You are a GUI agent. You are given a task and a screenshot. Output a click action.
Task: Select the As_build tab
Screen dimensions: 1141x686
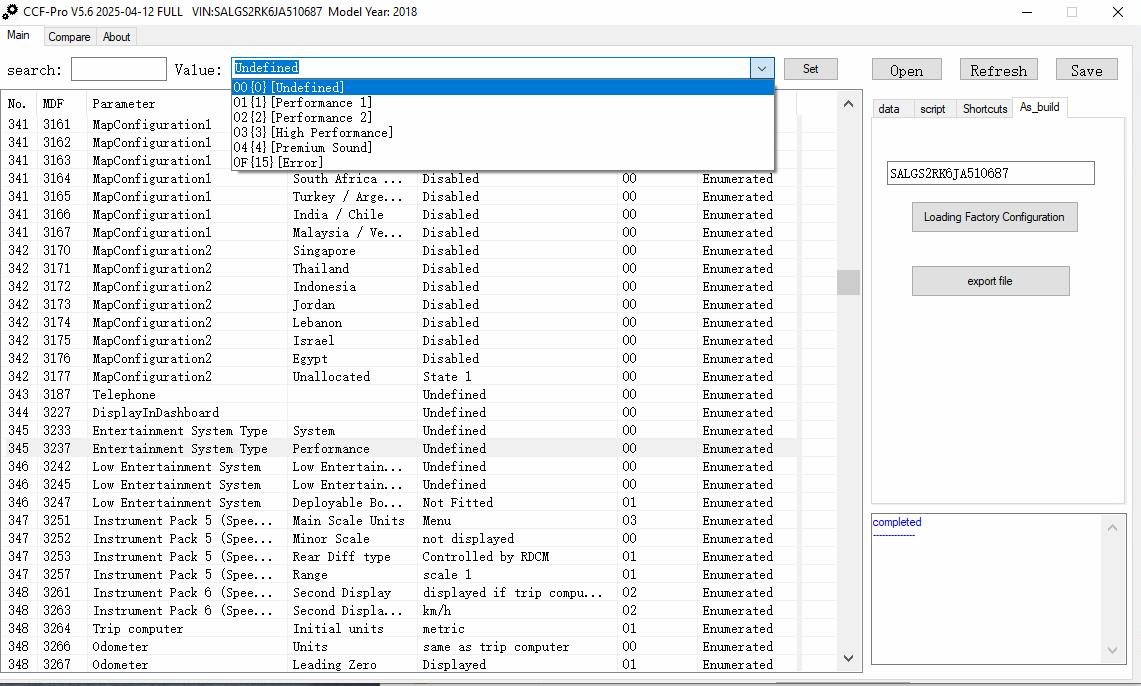pyautogui.click(x=1040, y=108)
